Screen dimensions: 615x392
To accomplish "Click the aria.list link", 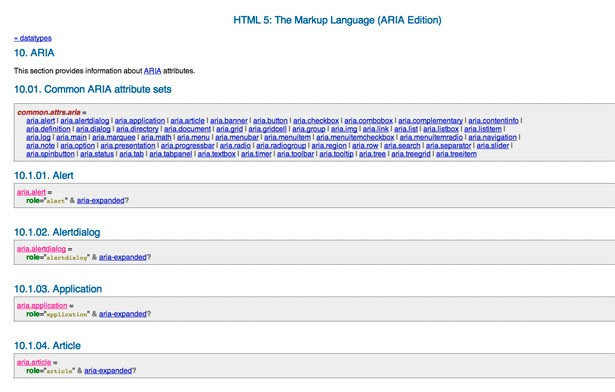I will (x=406, y=129).
